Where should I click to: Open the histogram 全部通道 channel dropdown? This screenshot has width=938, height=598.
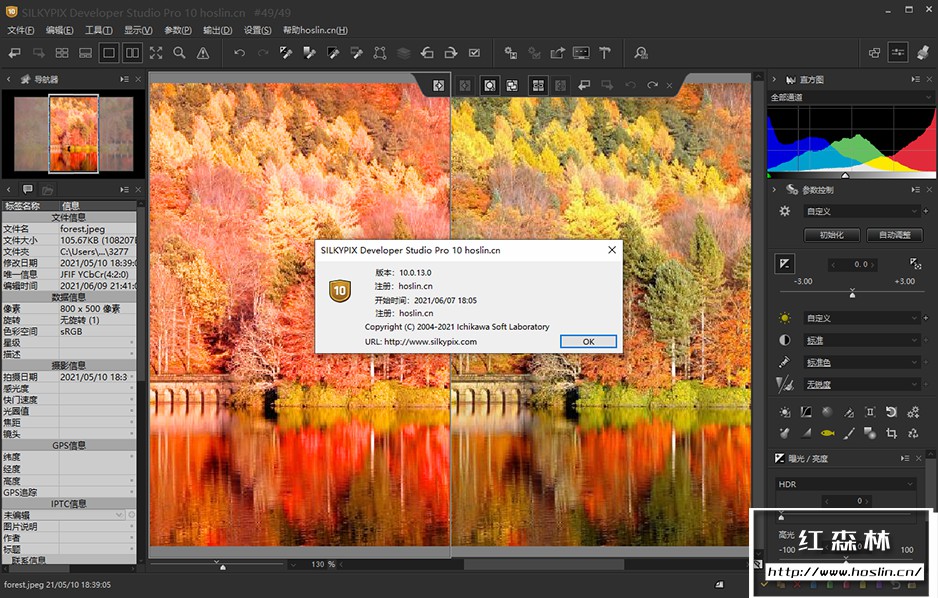[x=851, y=97]
